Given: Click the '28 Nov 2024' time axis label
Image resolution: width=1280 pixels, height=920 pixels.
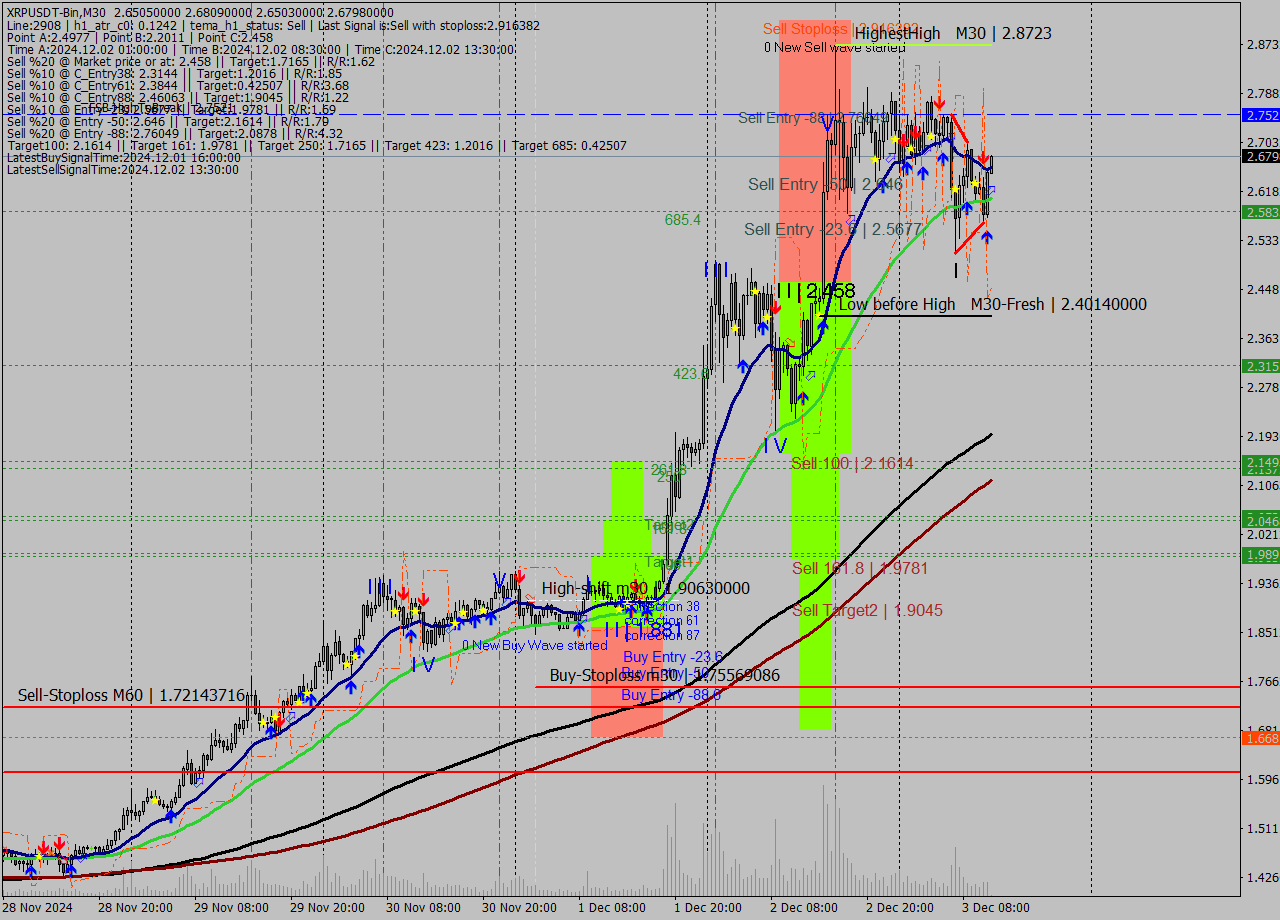Looking at the screenshot, I should (x=37, y=907).
